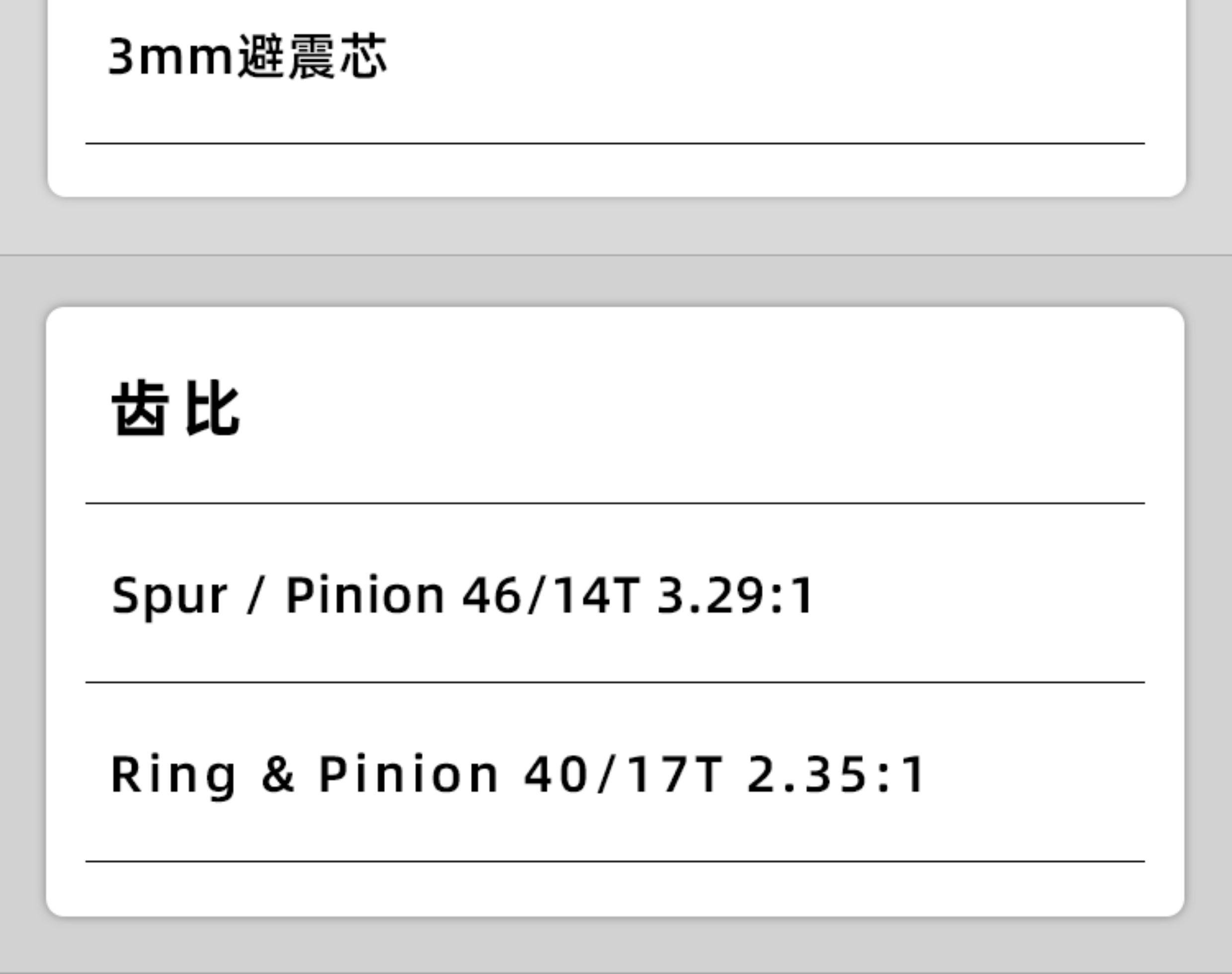Screen dimensions: 1232x974
Task: Click the word Spur
Action: click(169, 596)
